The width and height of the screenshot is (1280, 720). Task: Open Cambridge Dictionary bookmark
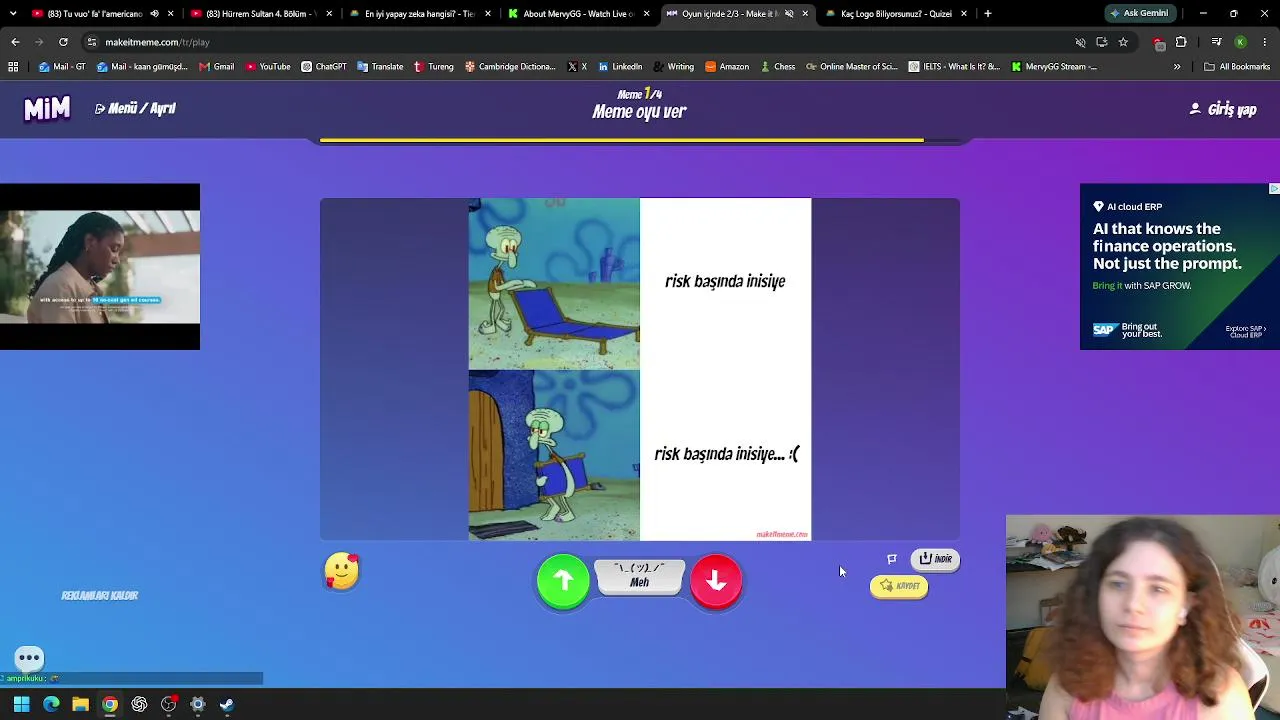[x=509, y=67]
